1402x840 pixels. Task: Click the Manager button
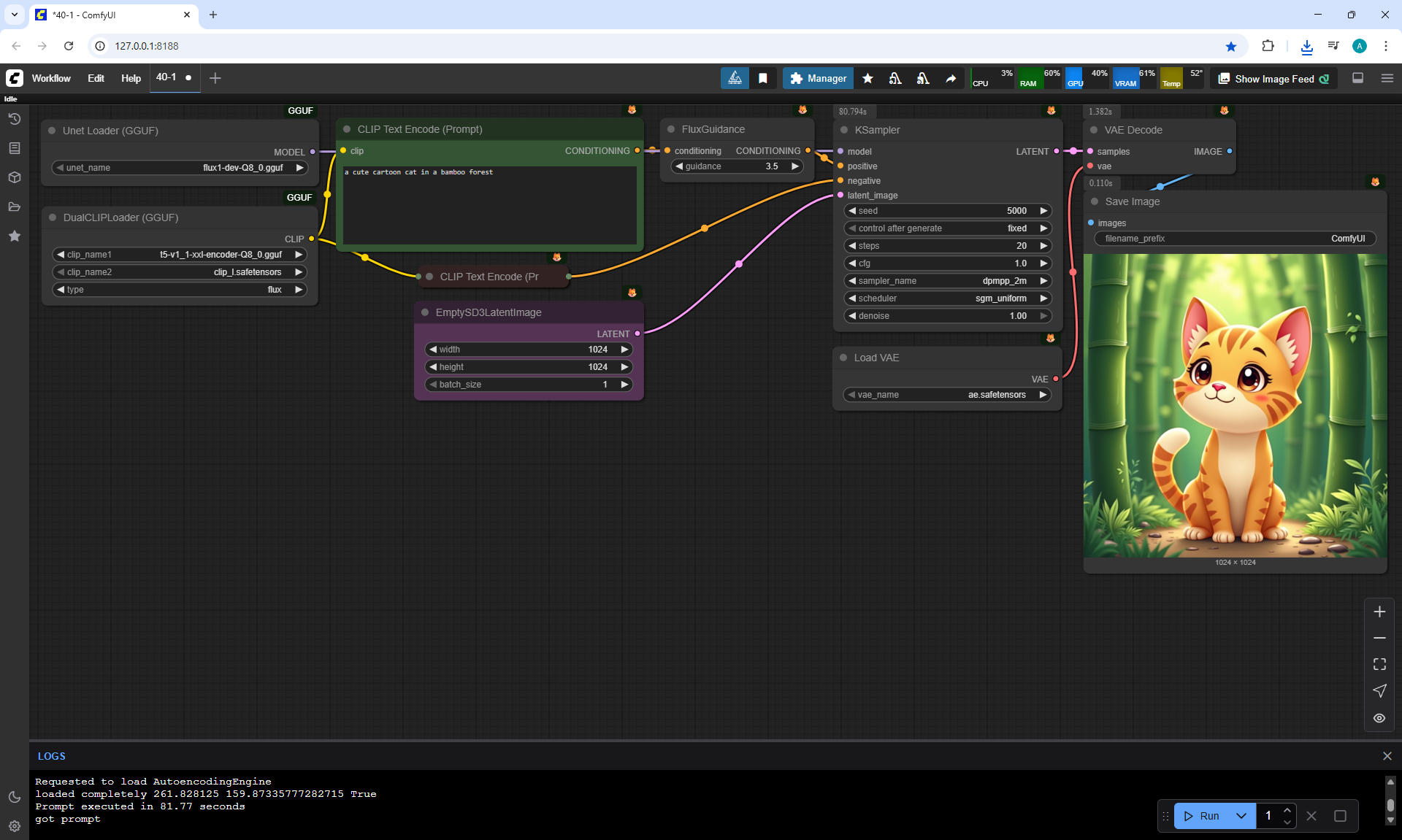click(818, 78)
